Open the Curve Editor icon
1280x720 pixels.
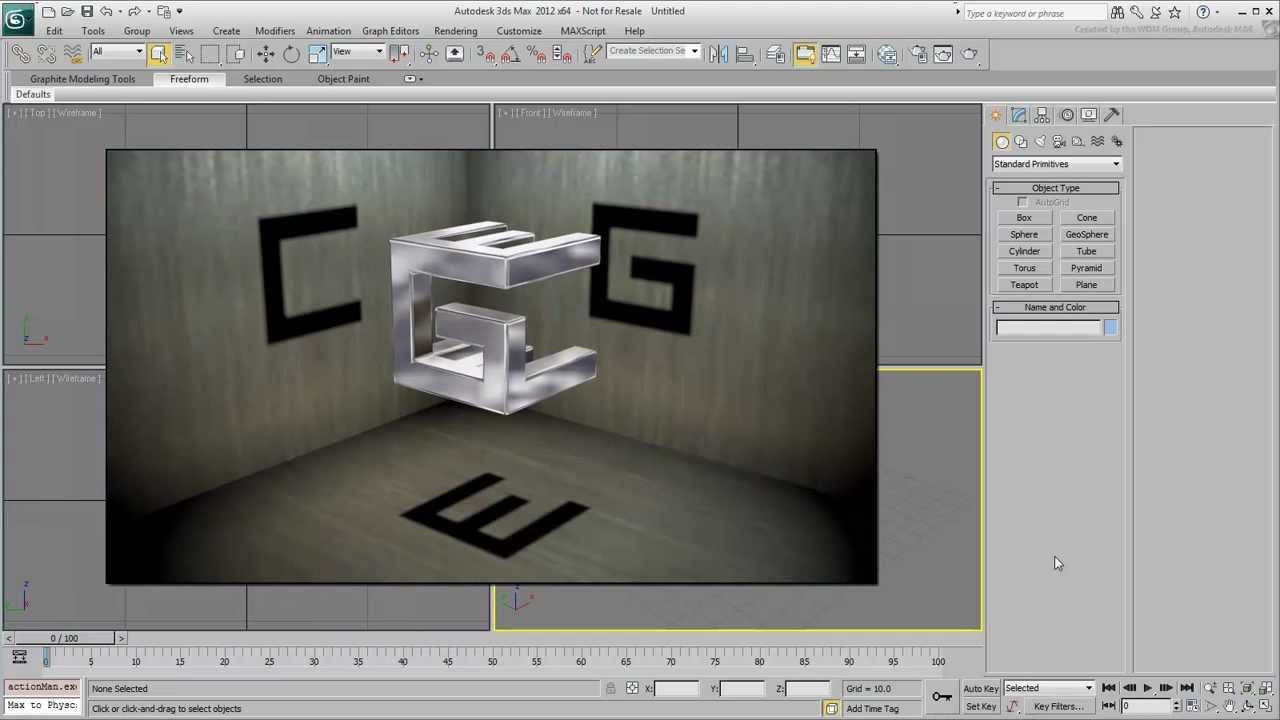click(831, 54)
